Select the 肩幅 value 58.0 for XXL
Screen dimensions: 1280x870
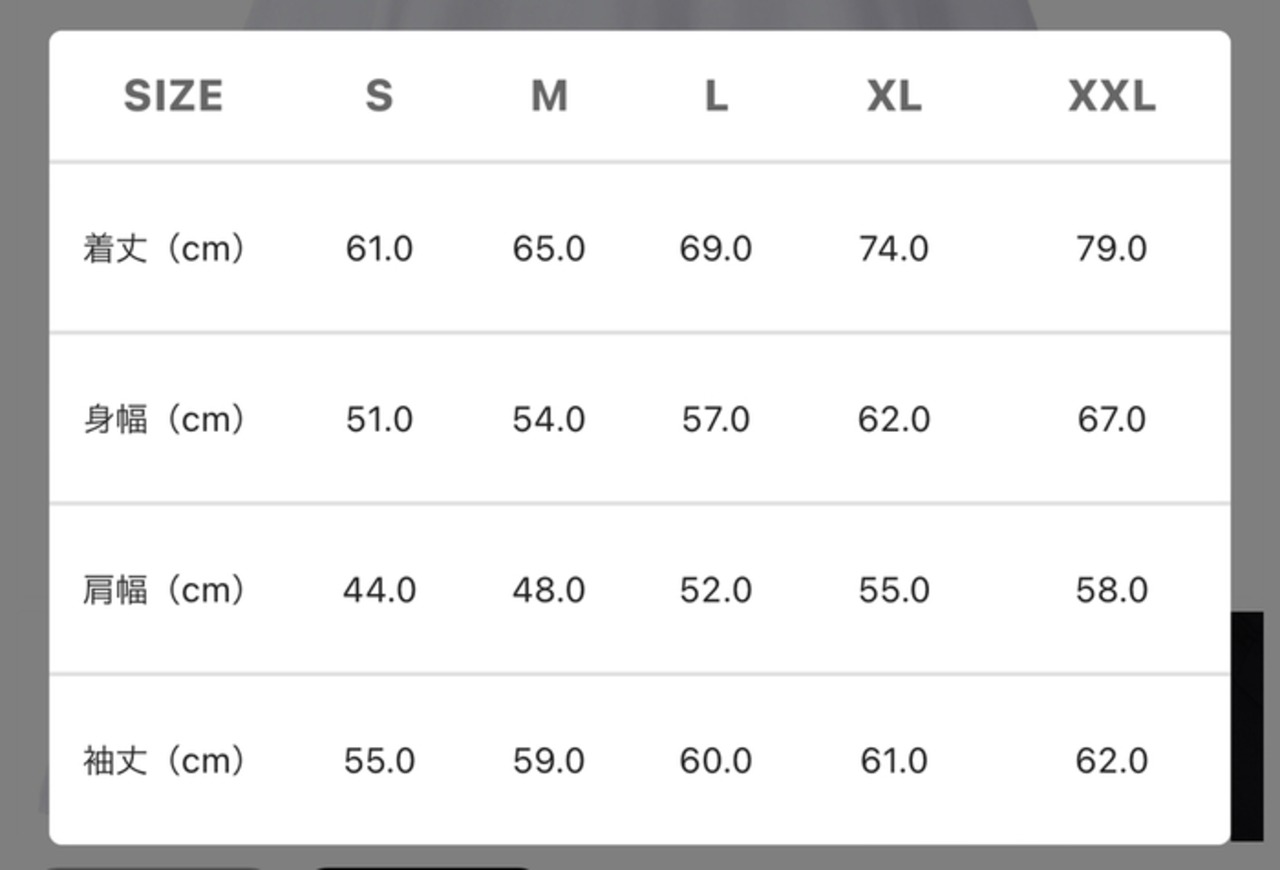click(x=1111, y=590)
